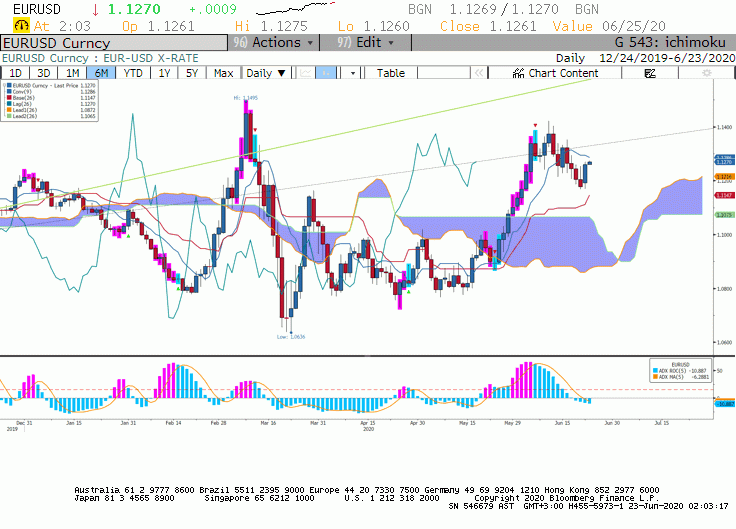Select the 1D range tab

pos(15,73)
